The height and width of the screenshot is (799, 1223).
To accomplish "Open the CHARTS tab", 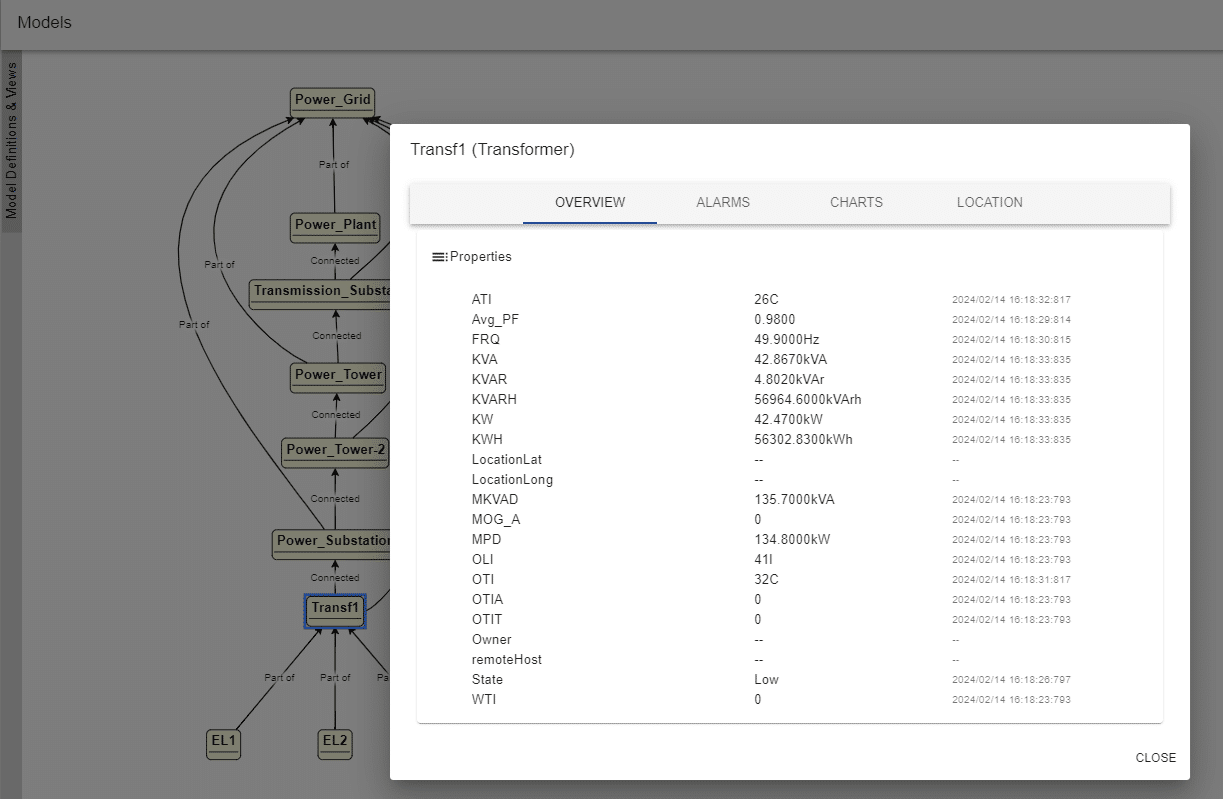I will tap(855, 202).
